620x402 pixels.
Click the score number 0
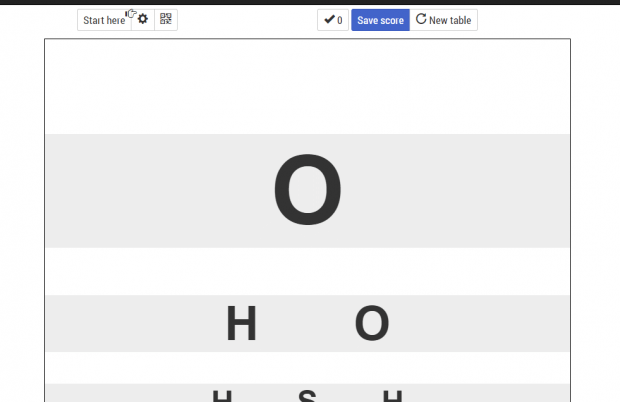click(340, 21)
